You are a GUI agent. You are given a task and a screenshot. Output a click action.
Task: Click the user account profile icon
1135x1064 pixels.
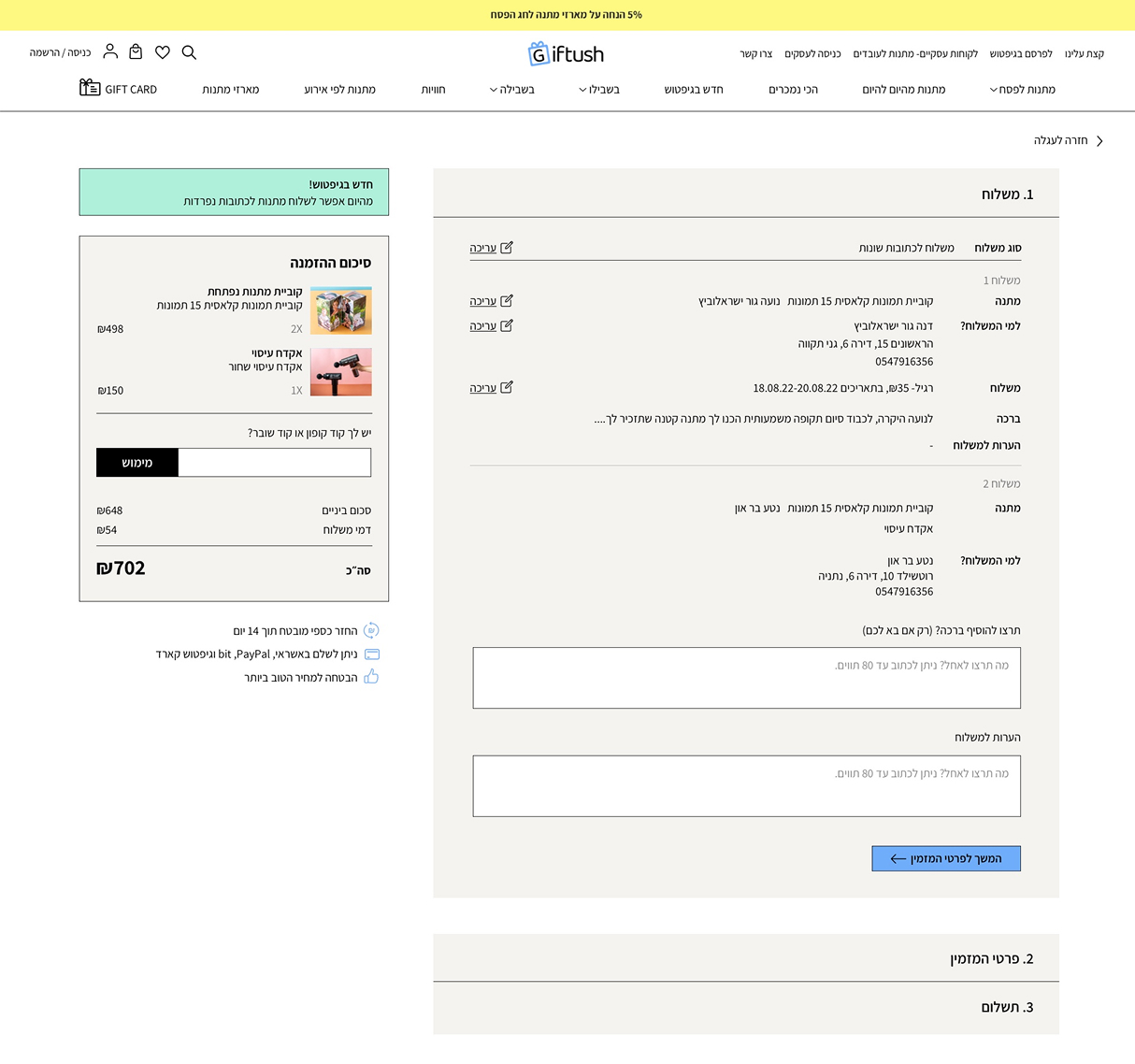pos(110,51)
